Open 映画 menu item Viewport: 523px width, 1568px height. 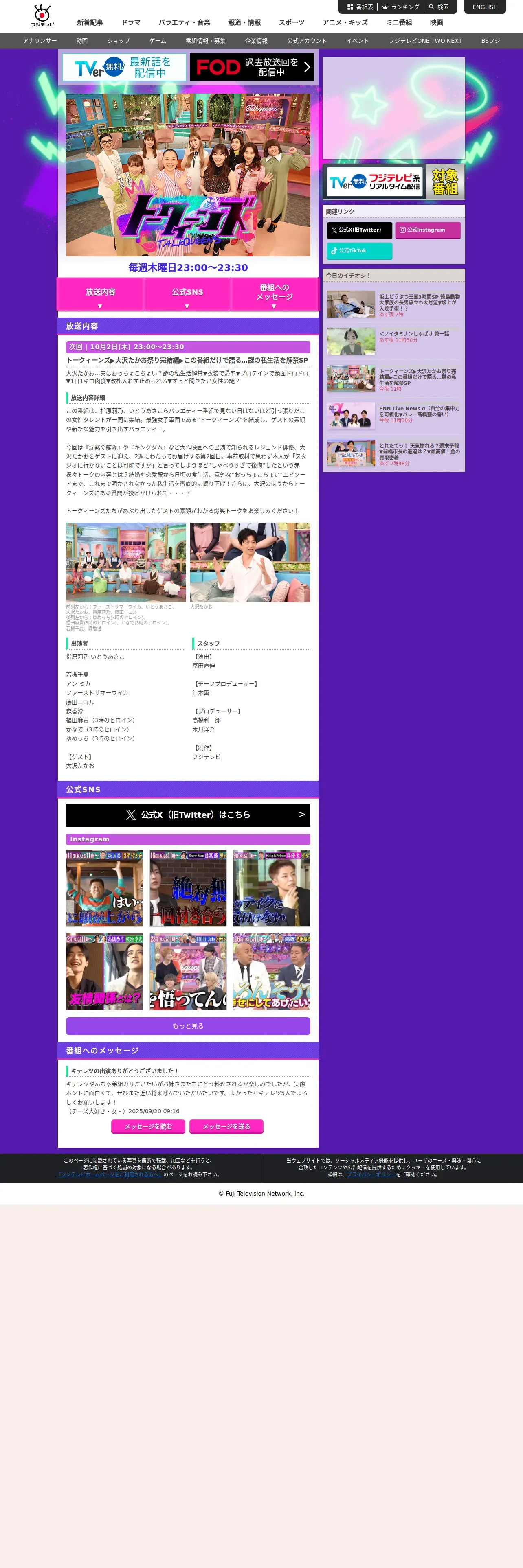(437, 22)
